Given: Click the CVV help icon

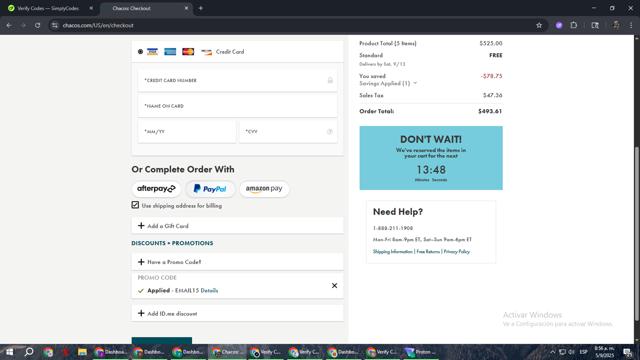Looking at the screenshot, I should [329, 132].
